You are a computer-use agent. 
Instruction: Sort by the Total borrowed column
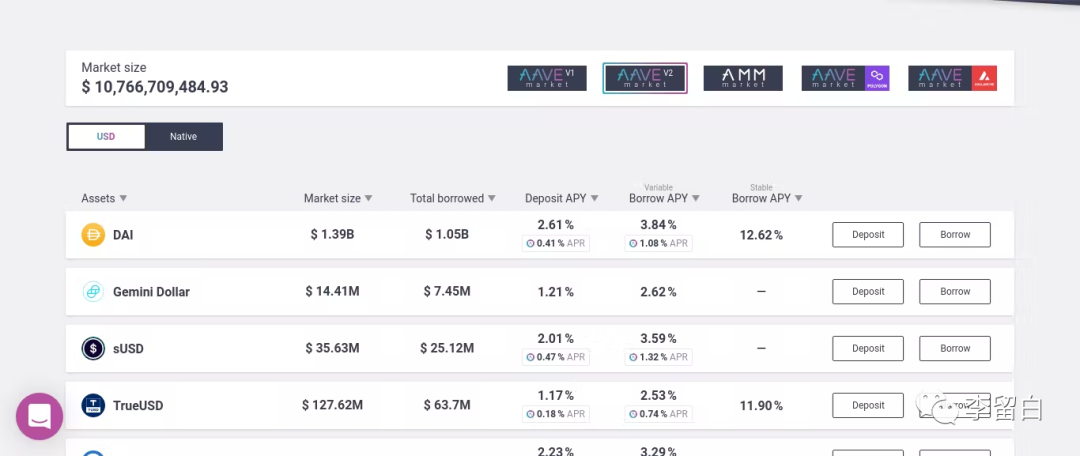point(453,198)
